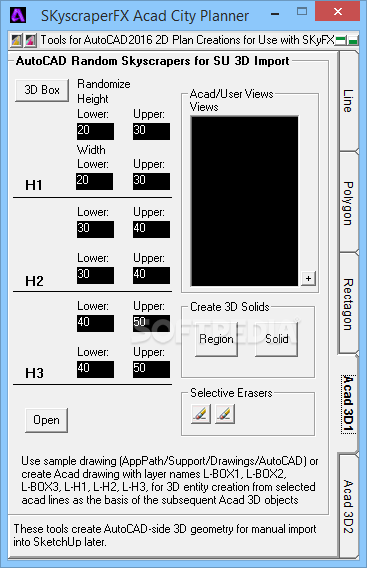Image resolution: width=367 pixels, height=568 pixels.
Task: Click the second small pink toolbar icon beside 'Tools for'
Action: click(30, 40)
